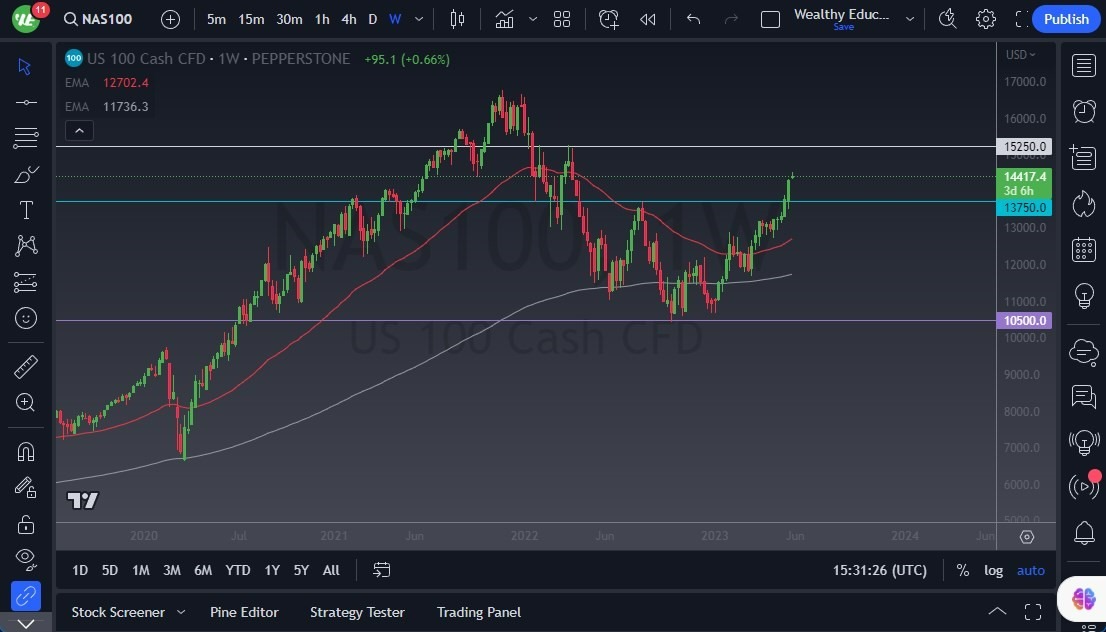Activate the Measure ruler tool
This screenshot has width=1106, height=632.
[x=26, y=367]
